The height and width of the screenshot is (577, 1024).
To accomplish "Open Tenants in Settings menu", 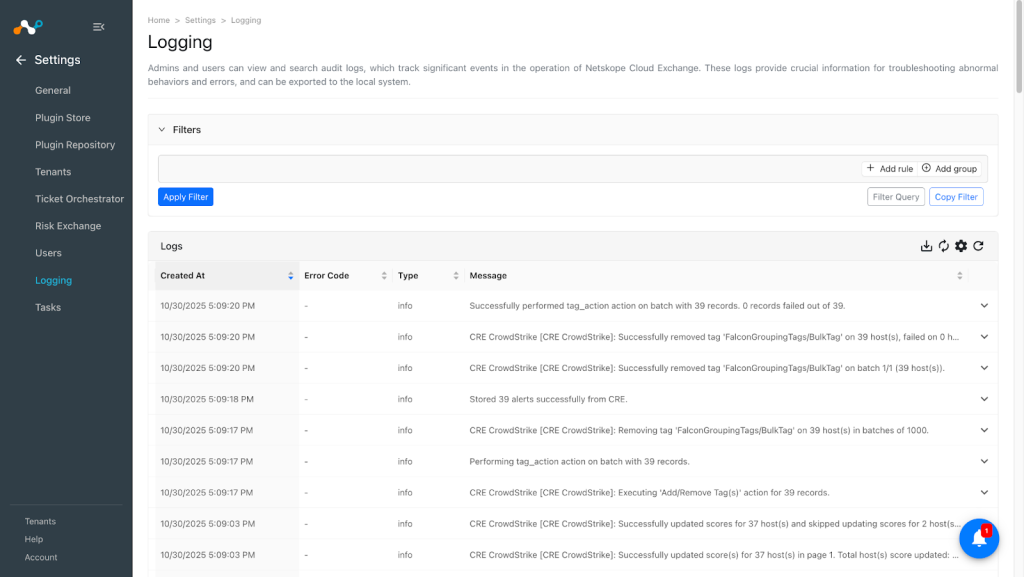I will [x=53, y=172].
